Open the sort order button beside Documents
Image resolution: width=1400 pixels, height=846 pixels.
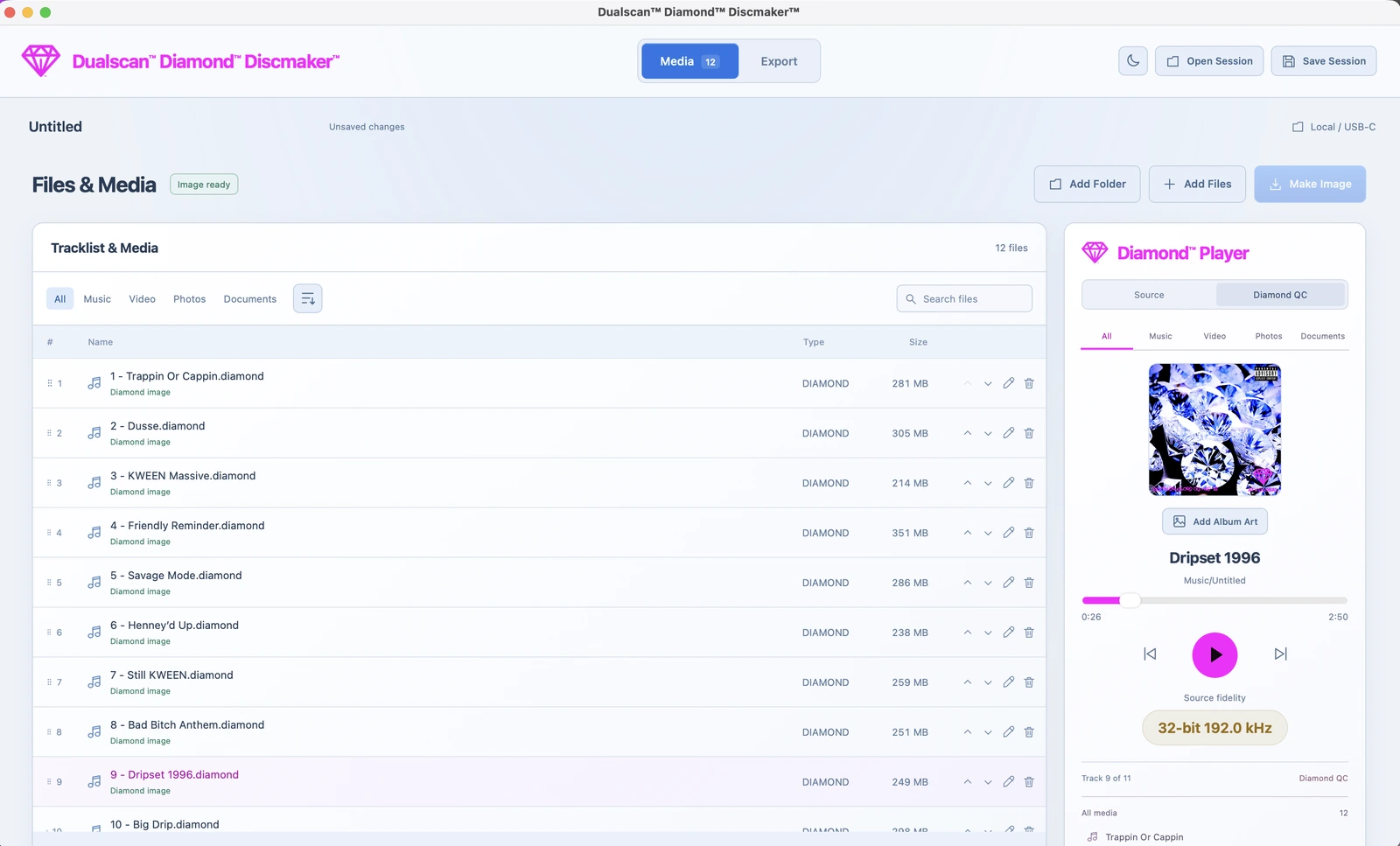pyautogui.click(x=307, y=299)
